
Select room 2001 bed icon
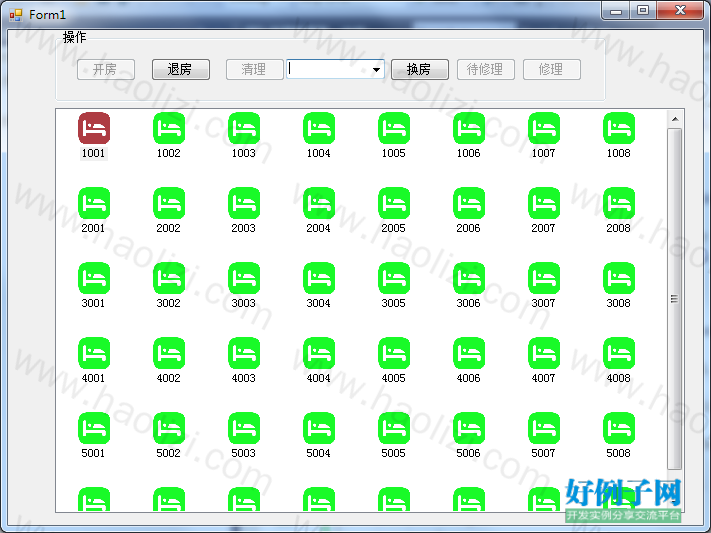coord(94,203)
